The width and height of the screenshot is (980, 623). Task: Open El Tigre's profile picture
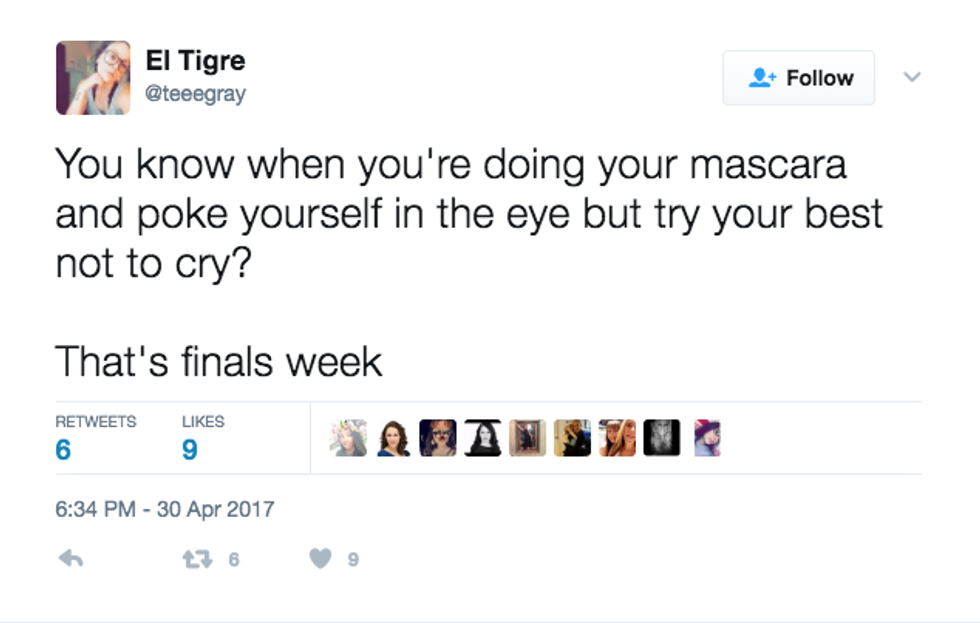(93, 78)
